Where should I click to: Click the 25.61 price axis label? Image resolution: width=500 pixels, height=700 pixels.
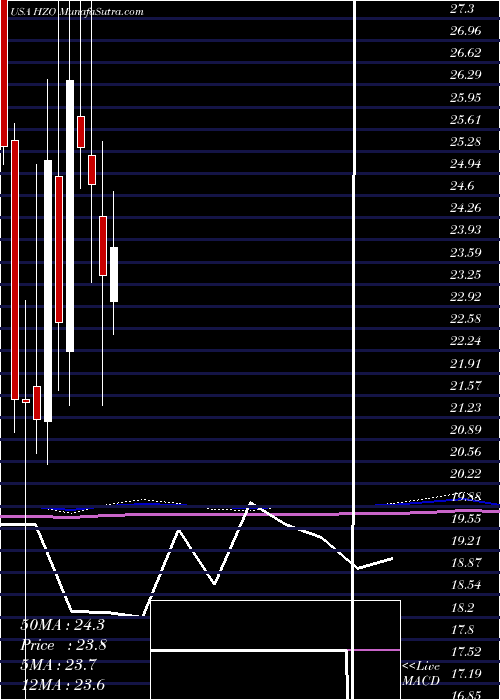[x=466, y=120]
